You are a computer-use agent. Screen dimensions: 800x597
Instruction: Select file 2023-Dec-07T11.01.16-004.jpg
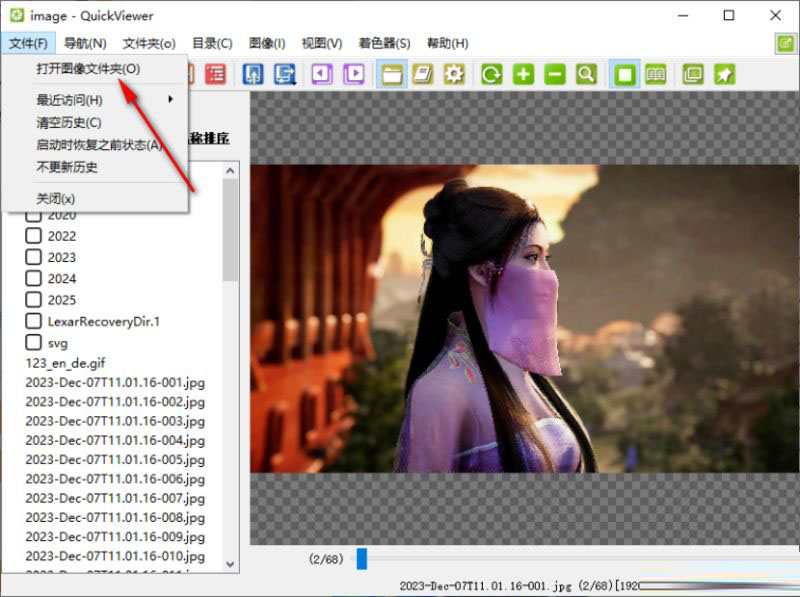coord(115,440)
